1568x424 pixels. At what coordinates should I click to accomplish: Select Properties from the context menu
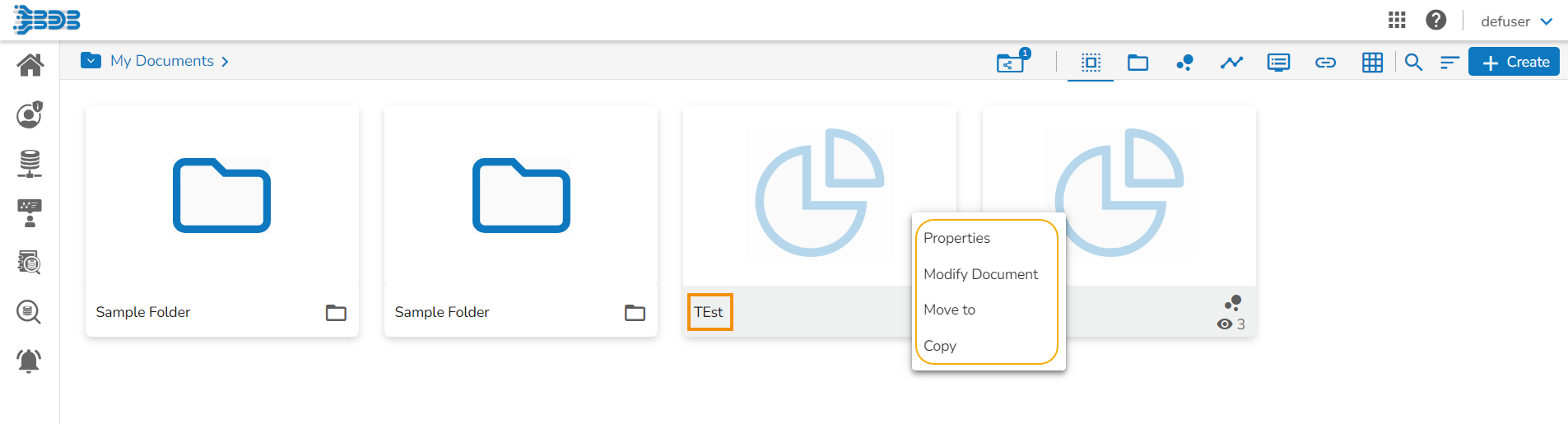pos(956,238)
